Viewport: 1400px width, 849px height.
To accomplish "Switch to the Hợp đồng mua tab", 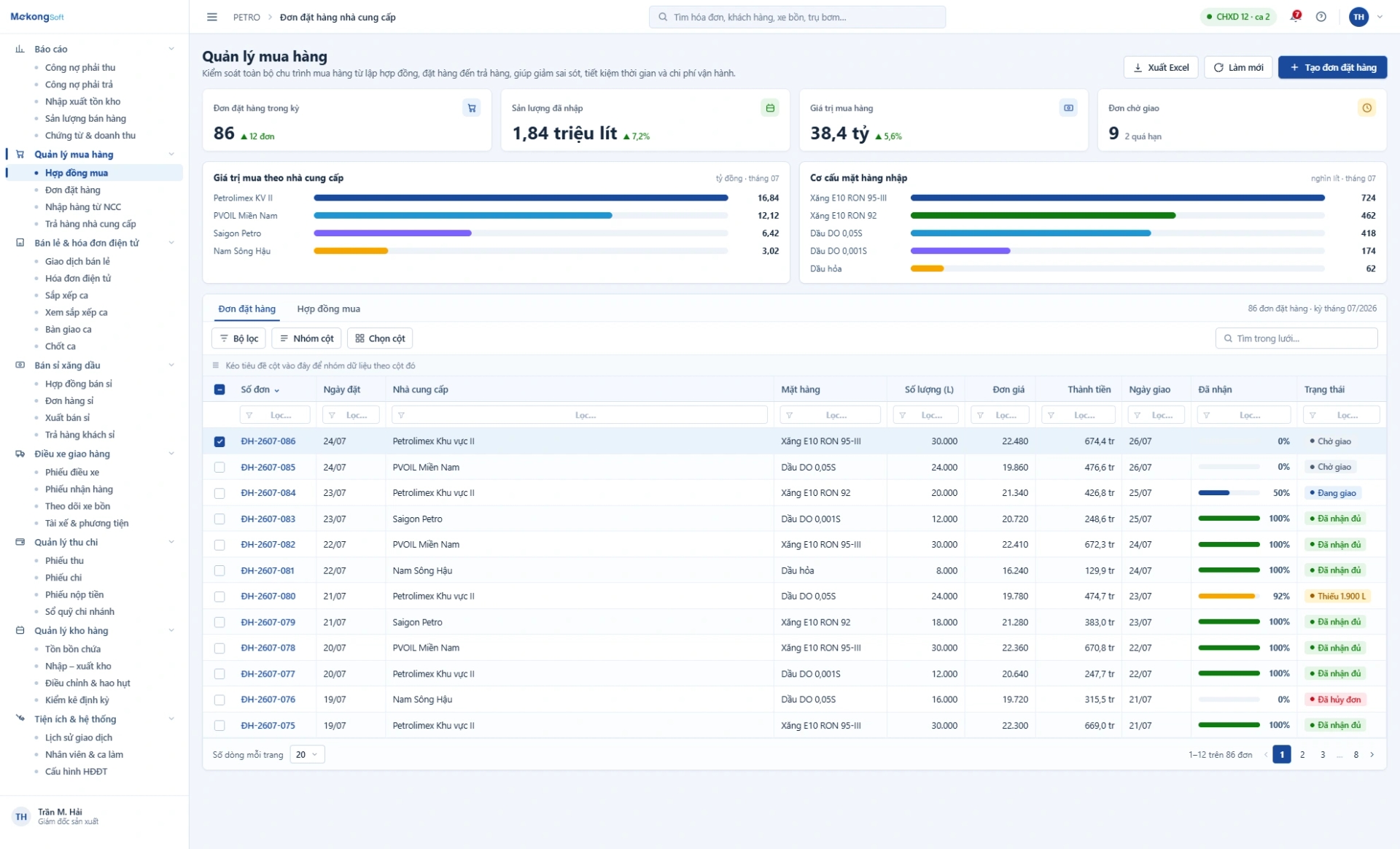I will [x=328, y=309].
